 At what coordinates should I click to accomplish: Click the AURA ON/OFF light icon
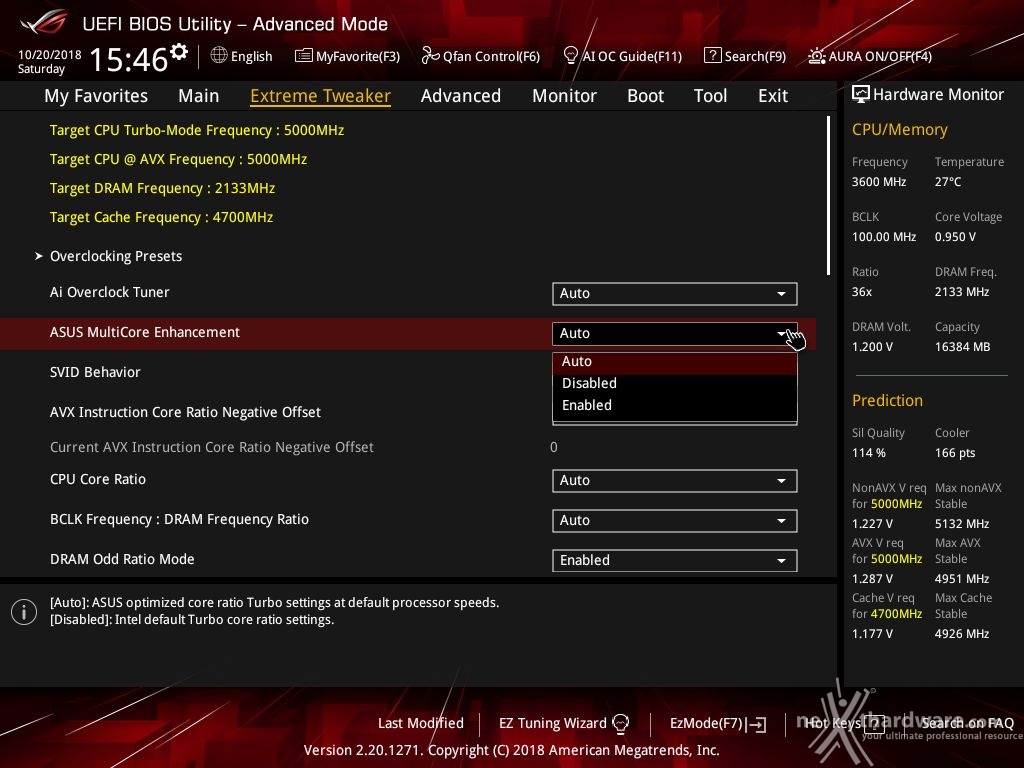click(816, 56)
